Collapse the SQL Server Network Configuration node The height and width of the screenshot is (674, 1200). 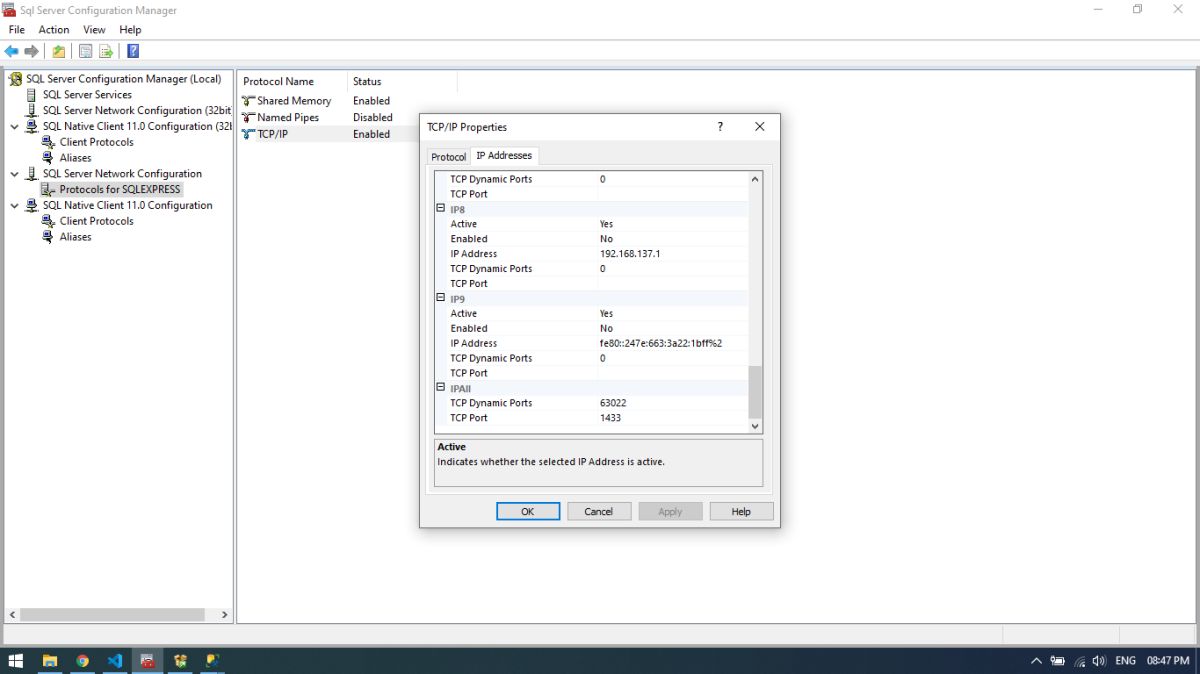(14, 174)
